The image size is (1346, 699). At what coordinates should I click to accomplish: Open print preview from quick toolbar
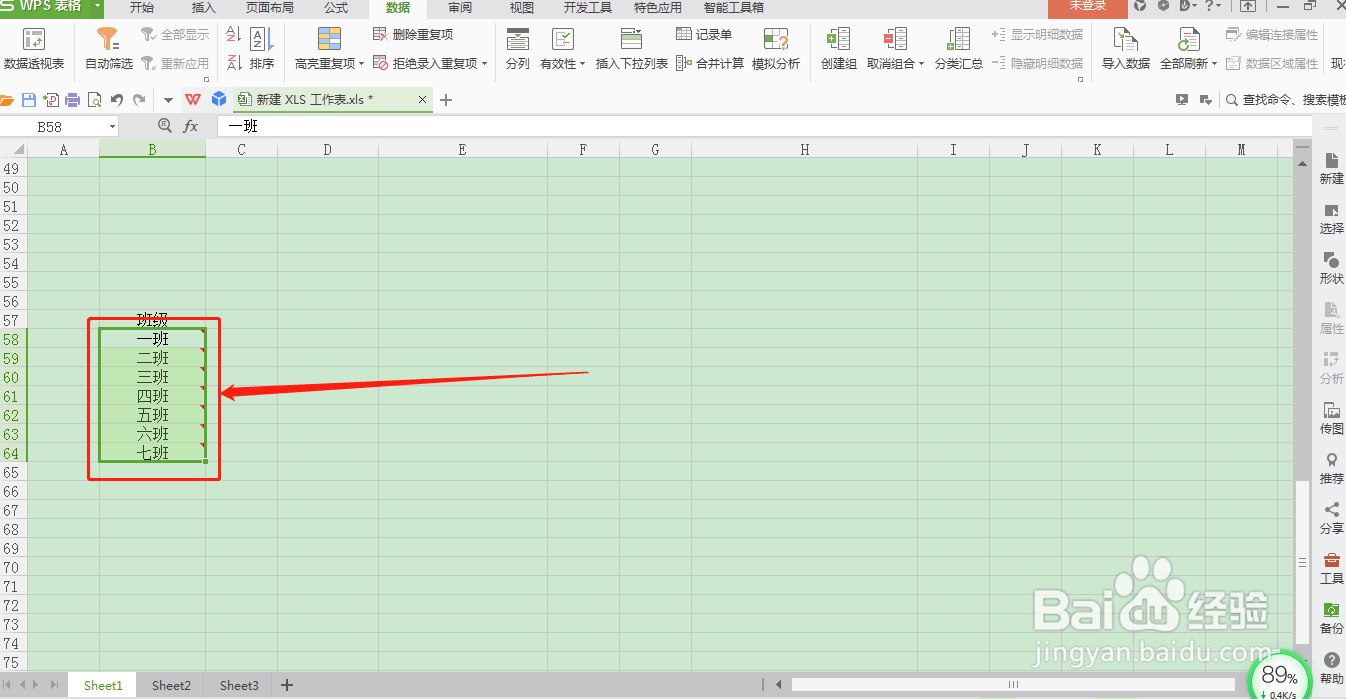[94, 100]
